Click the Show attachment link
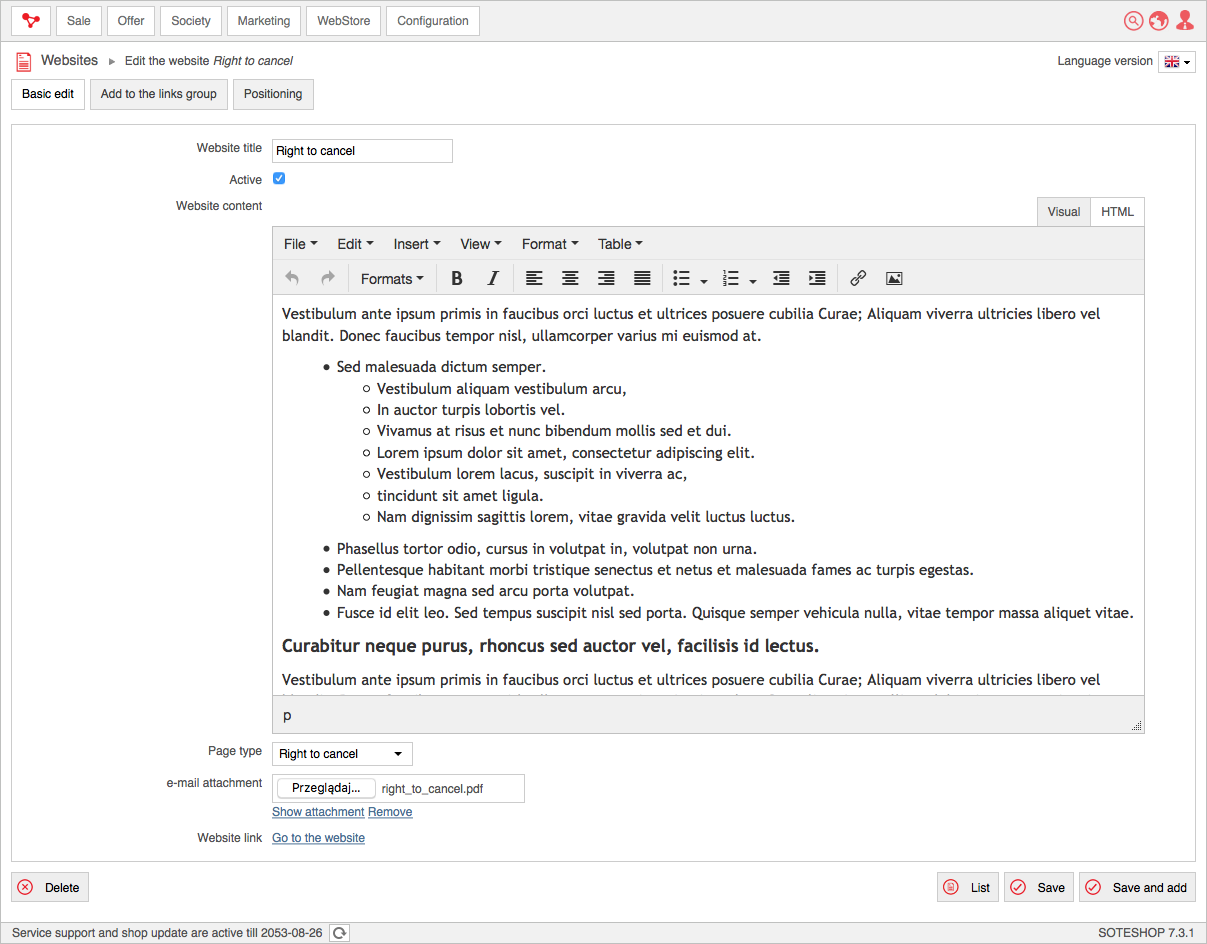Image resolution: width=1207 pixels, height=944 pixels. 318,812
